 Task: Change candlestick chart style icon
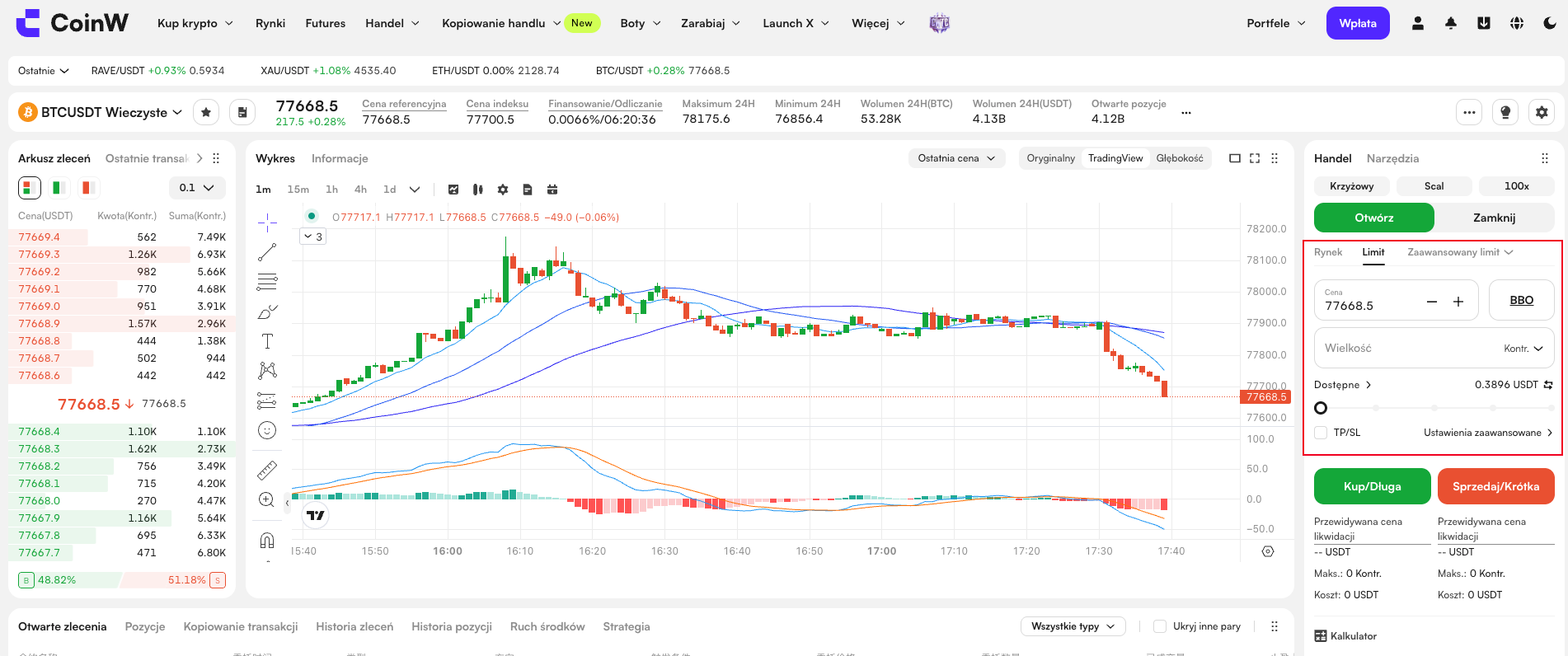[x=478, y=190]
